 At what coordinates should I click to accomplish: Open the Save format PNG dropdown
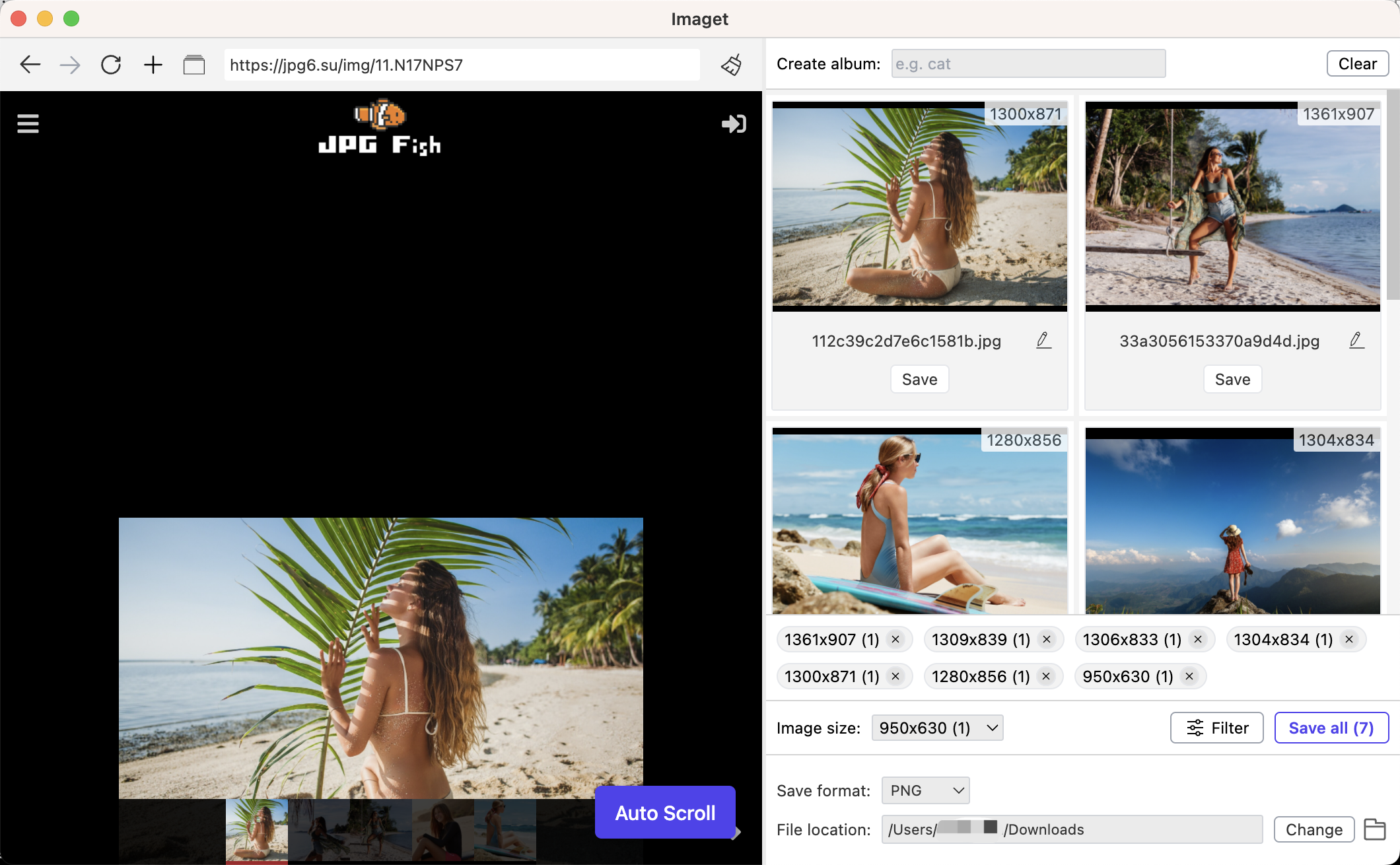click(925, 790)
